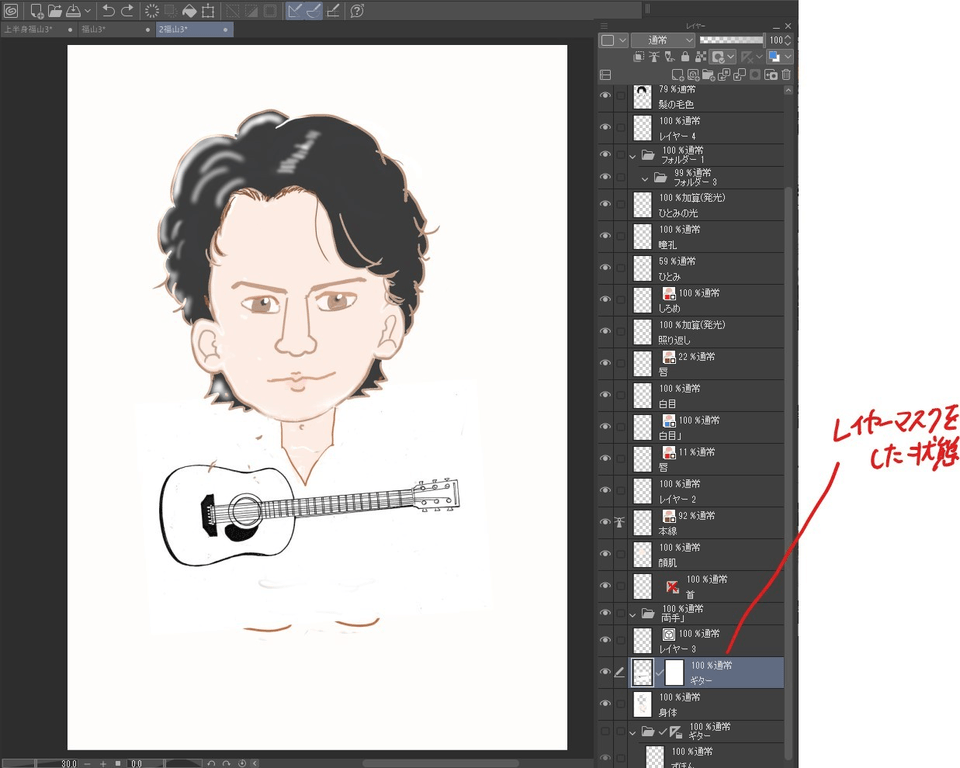
Task: Collapse the フォルダー 3 folder
Action: 645,179
